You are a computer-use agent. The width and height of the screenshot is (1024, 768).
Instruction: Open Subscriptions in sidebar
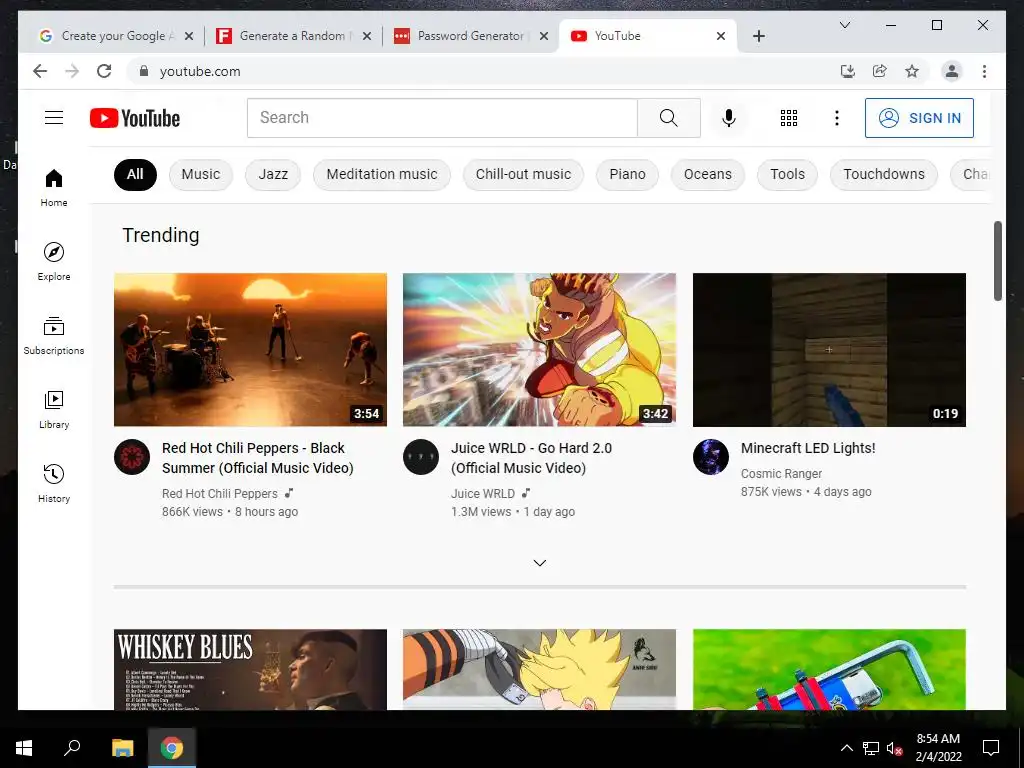tap(54, 336)
